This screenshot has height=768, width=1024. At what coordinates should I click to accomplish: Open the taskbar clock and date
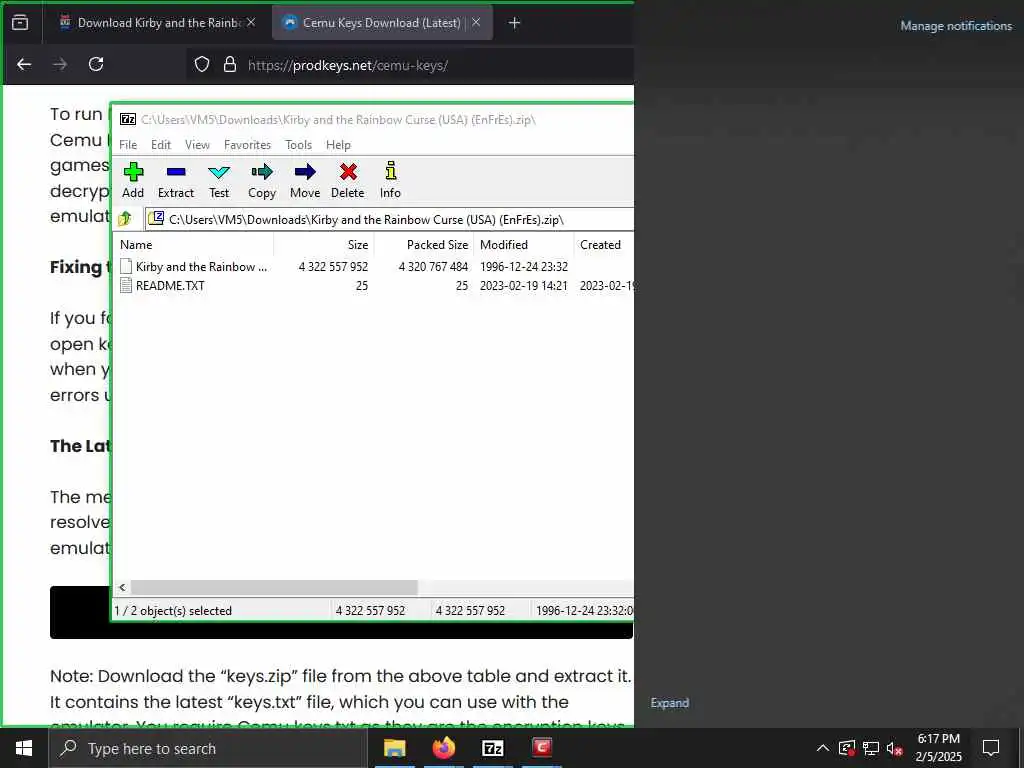click(938, 748)
